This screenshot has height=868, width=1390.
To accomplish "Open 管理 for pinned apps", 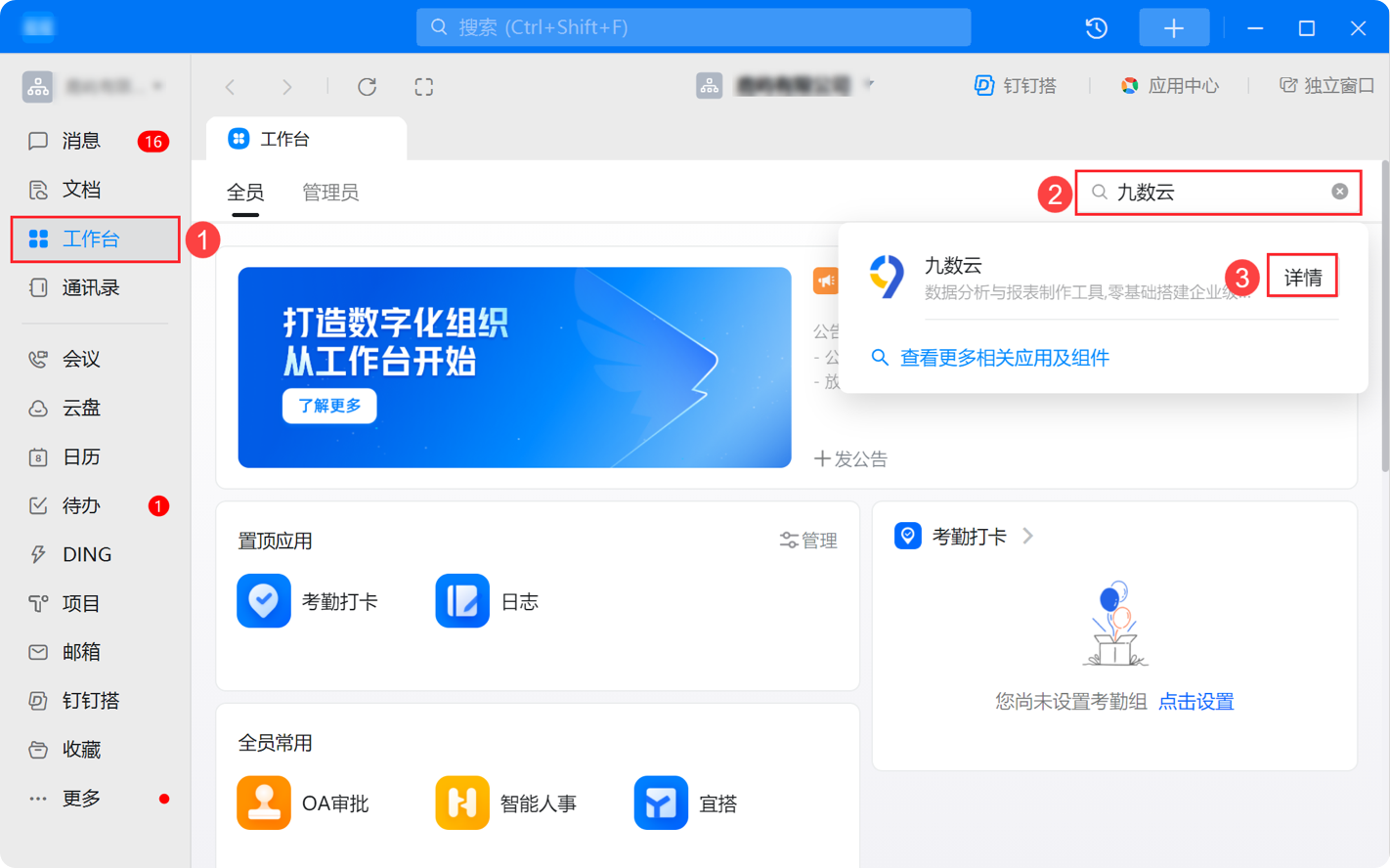I will coord(808,541).
